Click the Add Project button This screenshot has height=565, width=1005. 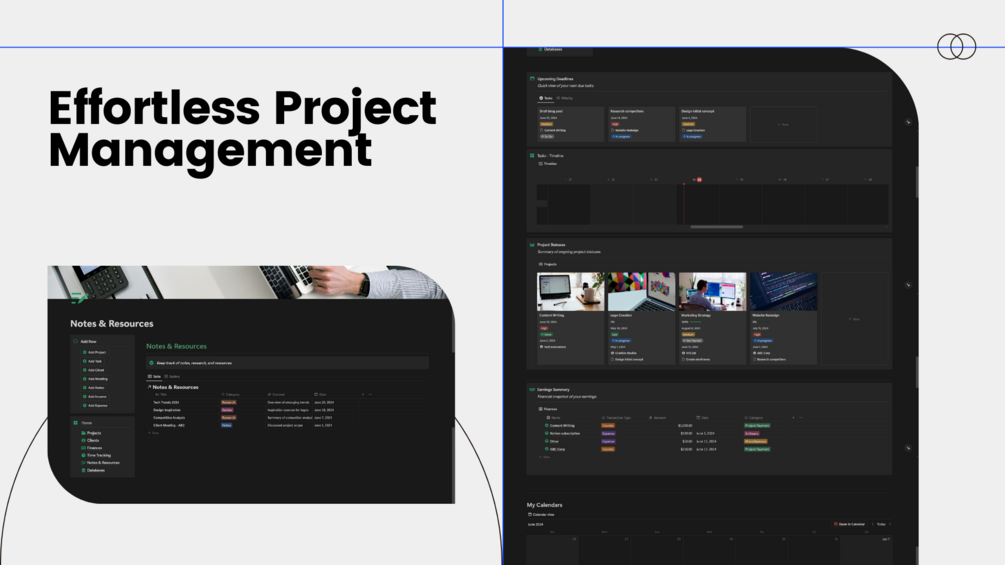pos(94,352)
